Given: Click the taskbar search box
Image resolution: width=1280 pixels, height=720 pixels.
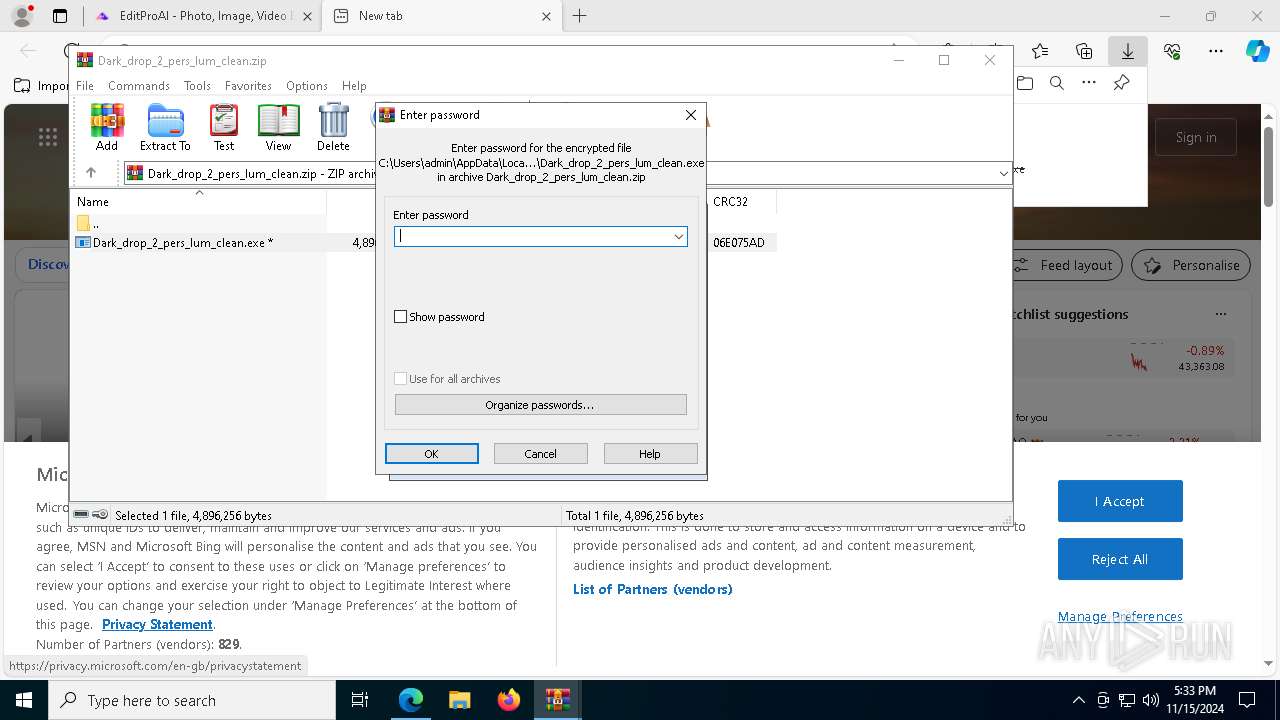Looking at the screenshot, I should tap(192, 700).
